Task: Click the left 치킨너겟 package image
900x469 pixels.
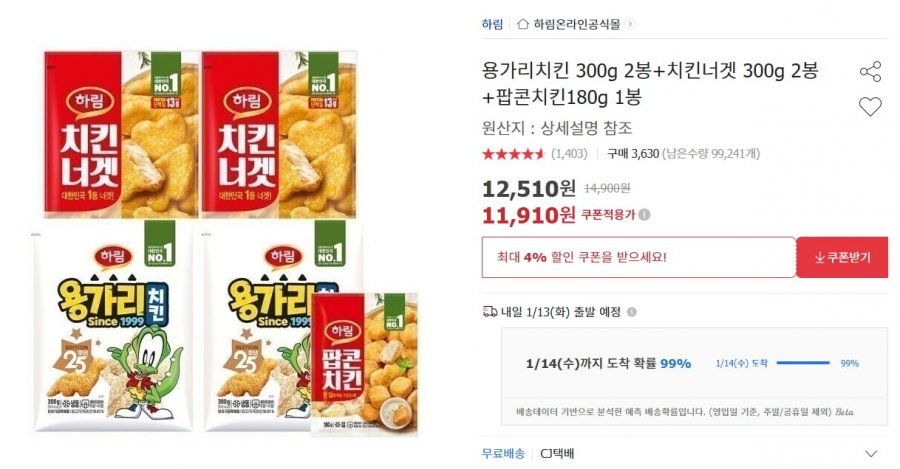Action: point(121,134)
